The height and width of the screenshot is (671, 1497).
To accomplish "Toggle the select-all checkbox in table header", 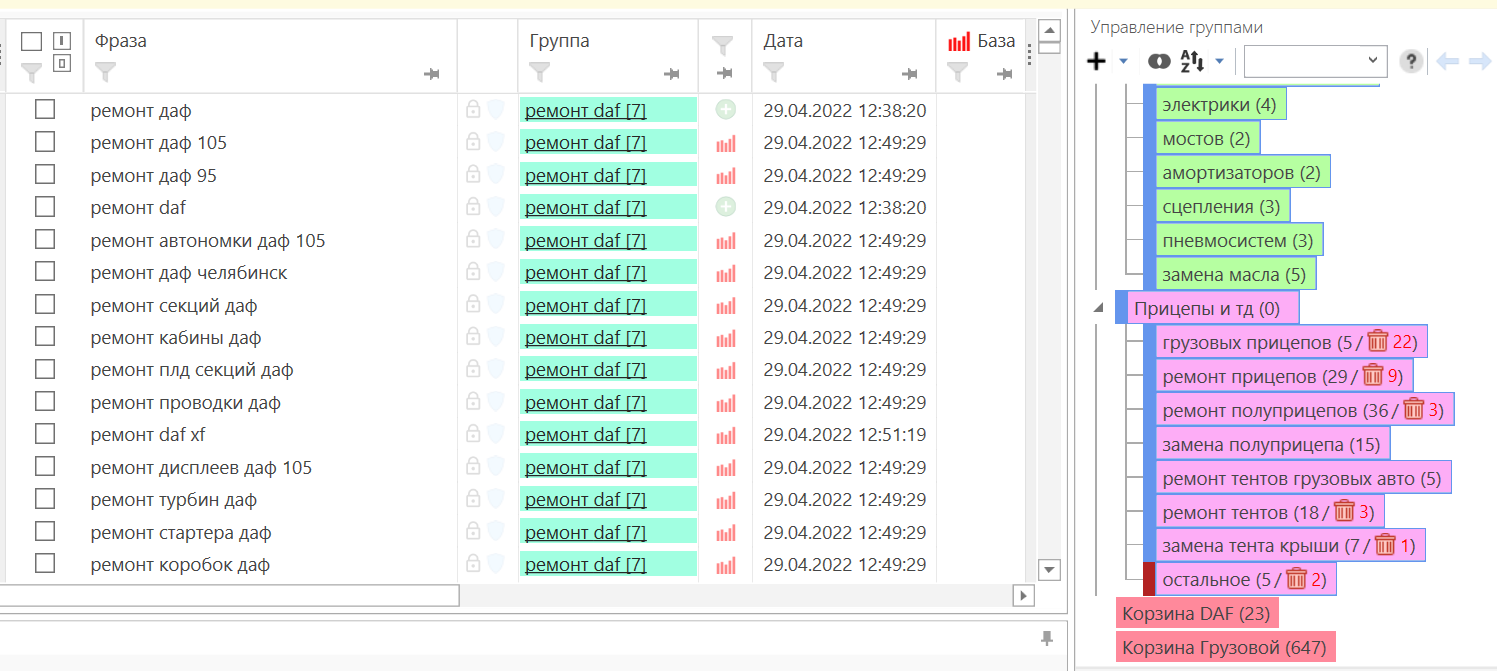I will click(32, 42).
